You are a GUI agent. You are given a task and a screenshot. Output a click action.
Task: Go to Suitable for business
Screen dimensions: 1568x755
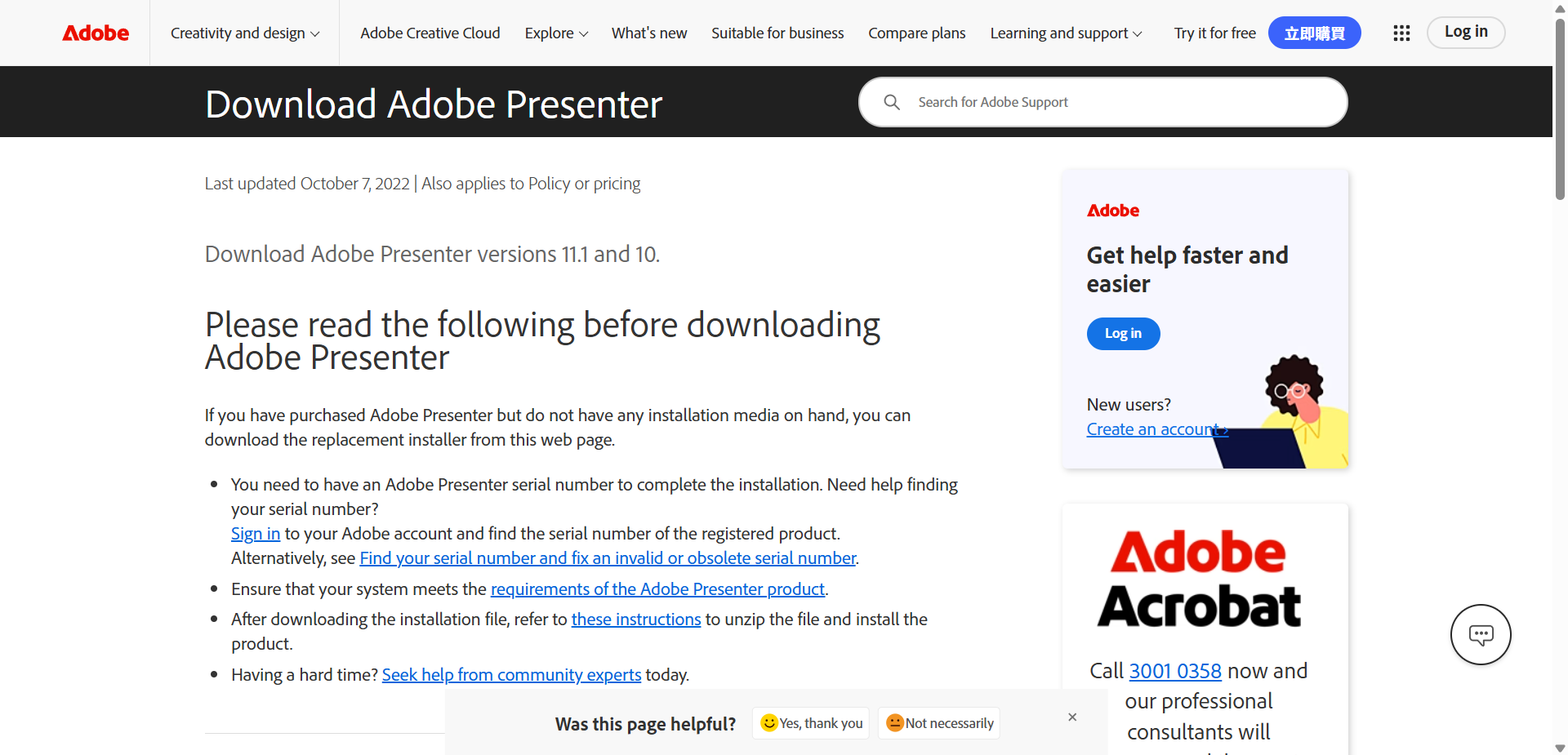777,33
